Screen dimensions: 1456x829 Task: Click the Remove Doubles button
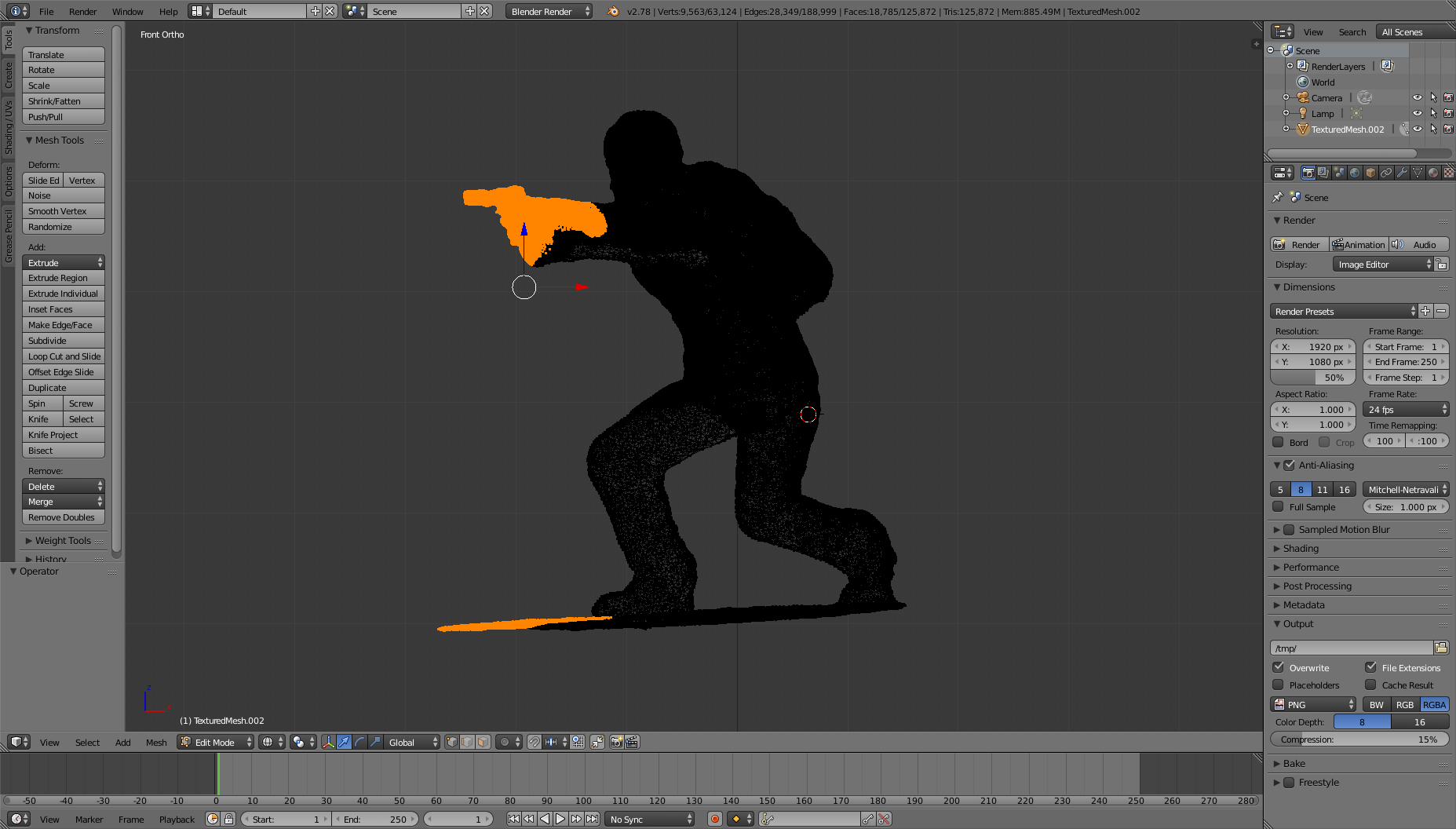tap(64, 517)
